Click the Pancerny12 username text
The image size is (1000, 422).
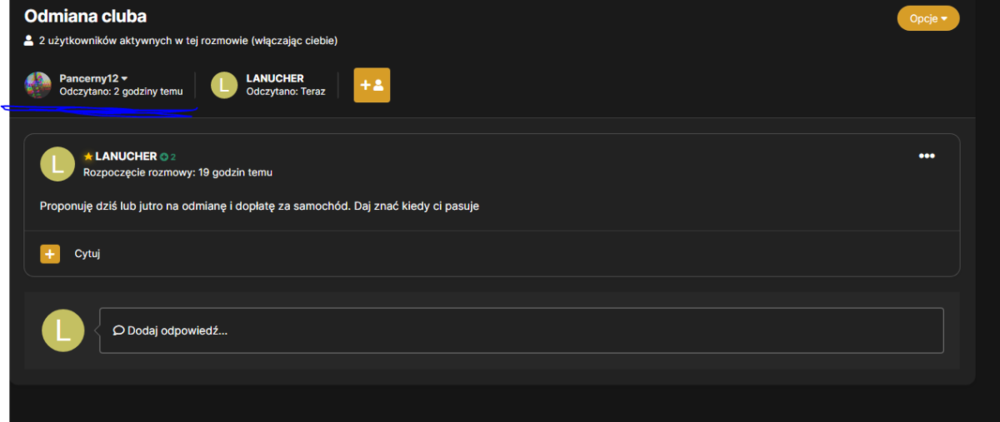pyautogui.click(x=89, y=78)
